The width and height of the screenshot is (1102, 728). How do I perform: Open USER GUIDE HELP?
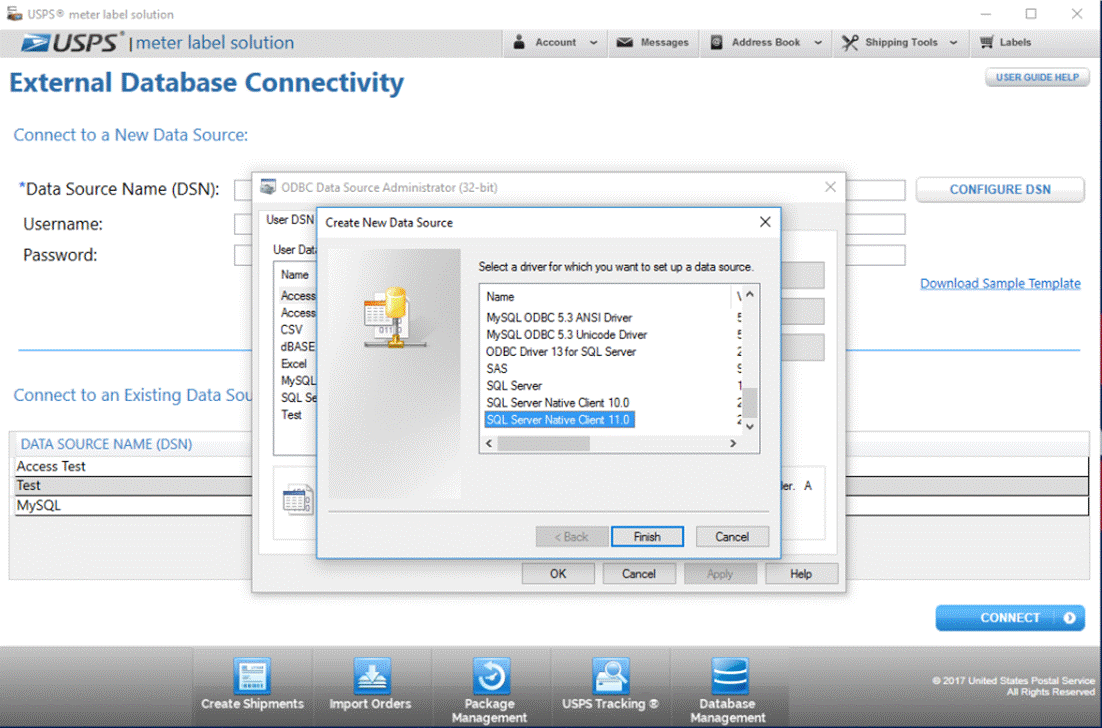click(1037, 77)
